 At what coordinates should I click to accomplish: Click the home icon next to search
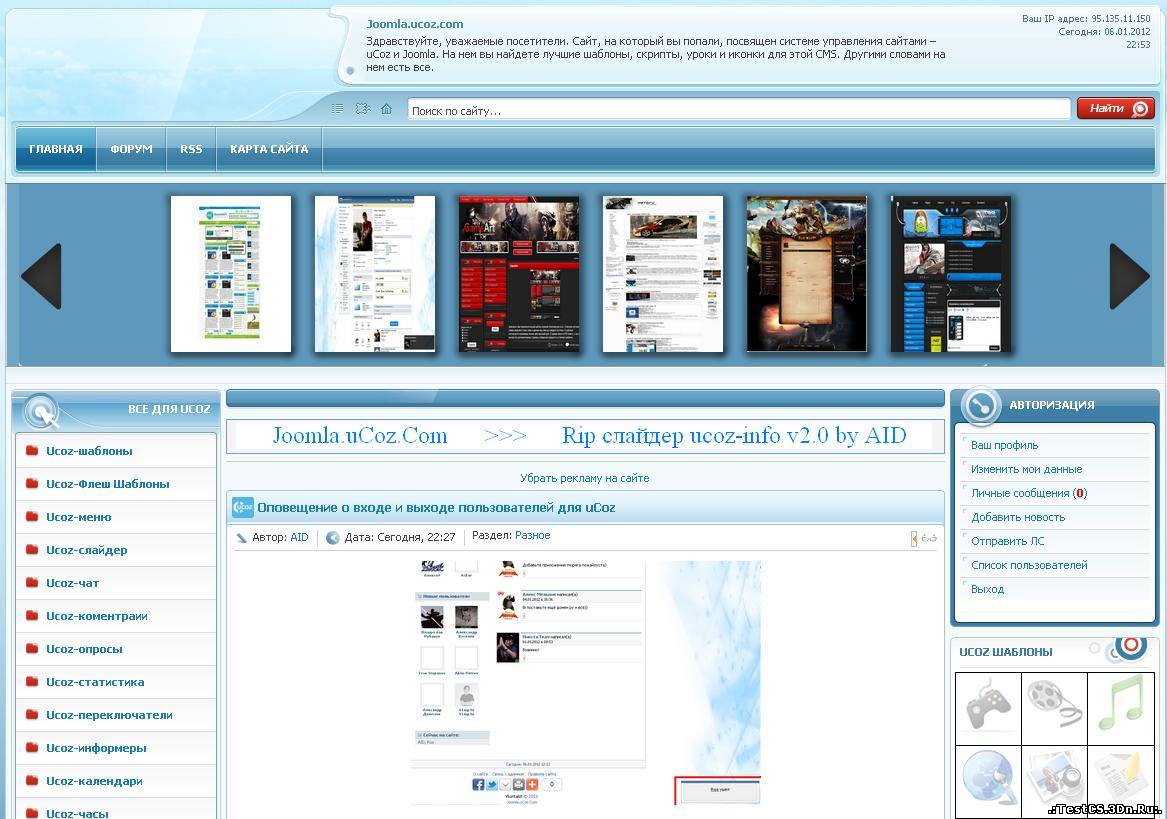click(x=386, y=109)
